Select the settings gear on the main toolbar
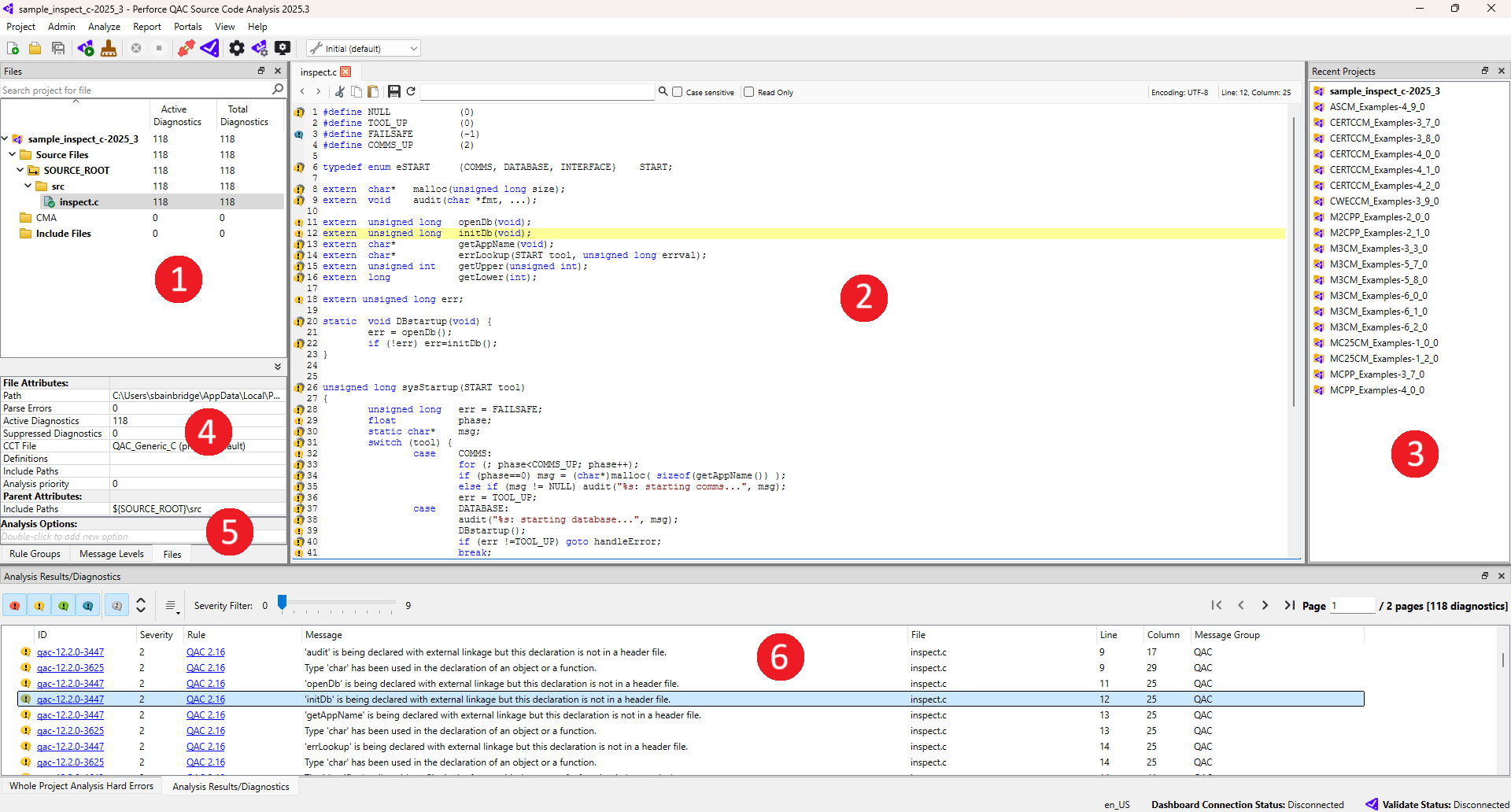1511x812 pixels. coord(236,47)
